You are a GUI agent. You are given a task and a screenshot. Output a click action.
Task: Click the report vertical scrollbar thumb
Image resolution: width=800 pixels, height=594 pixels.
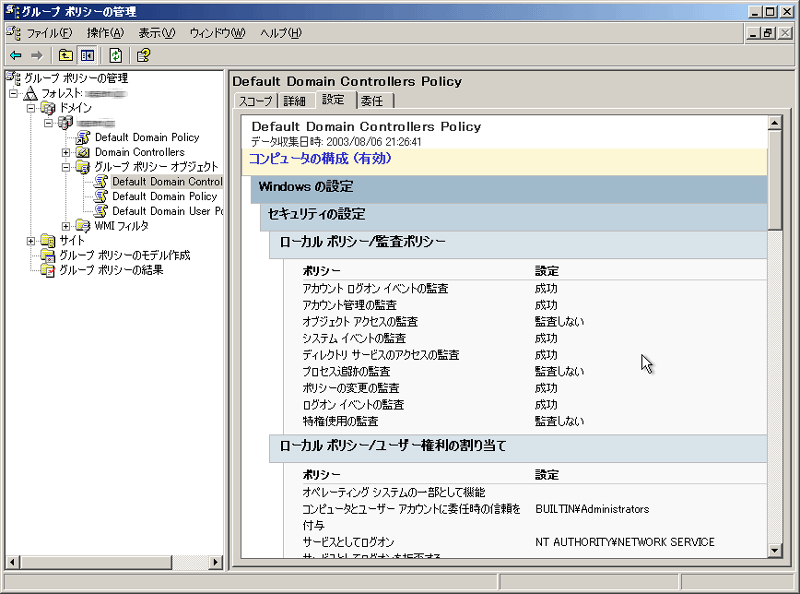click(x=774, y=180)
